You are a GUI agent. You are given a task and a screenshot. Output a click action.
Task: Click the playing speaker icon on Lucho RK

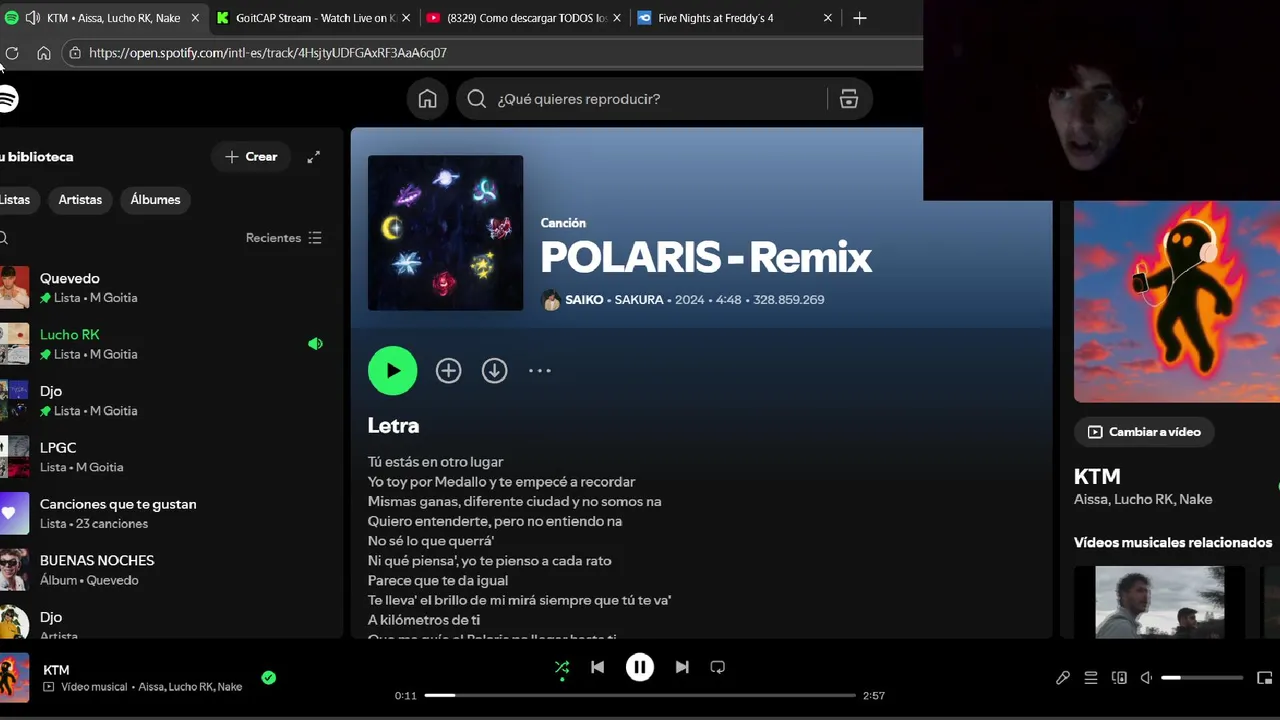coord(315,344)
